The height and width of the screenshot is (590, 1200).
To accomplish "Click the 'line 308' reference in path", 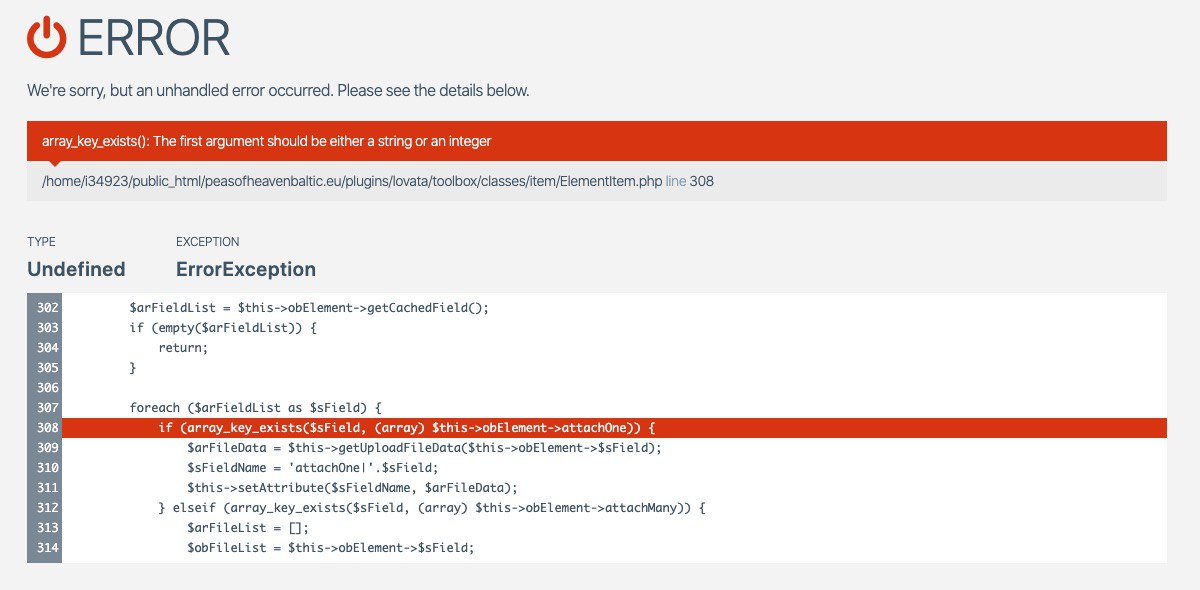I will (690, 182).
